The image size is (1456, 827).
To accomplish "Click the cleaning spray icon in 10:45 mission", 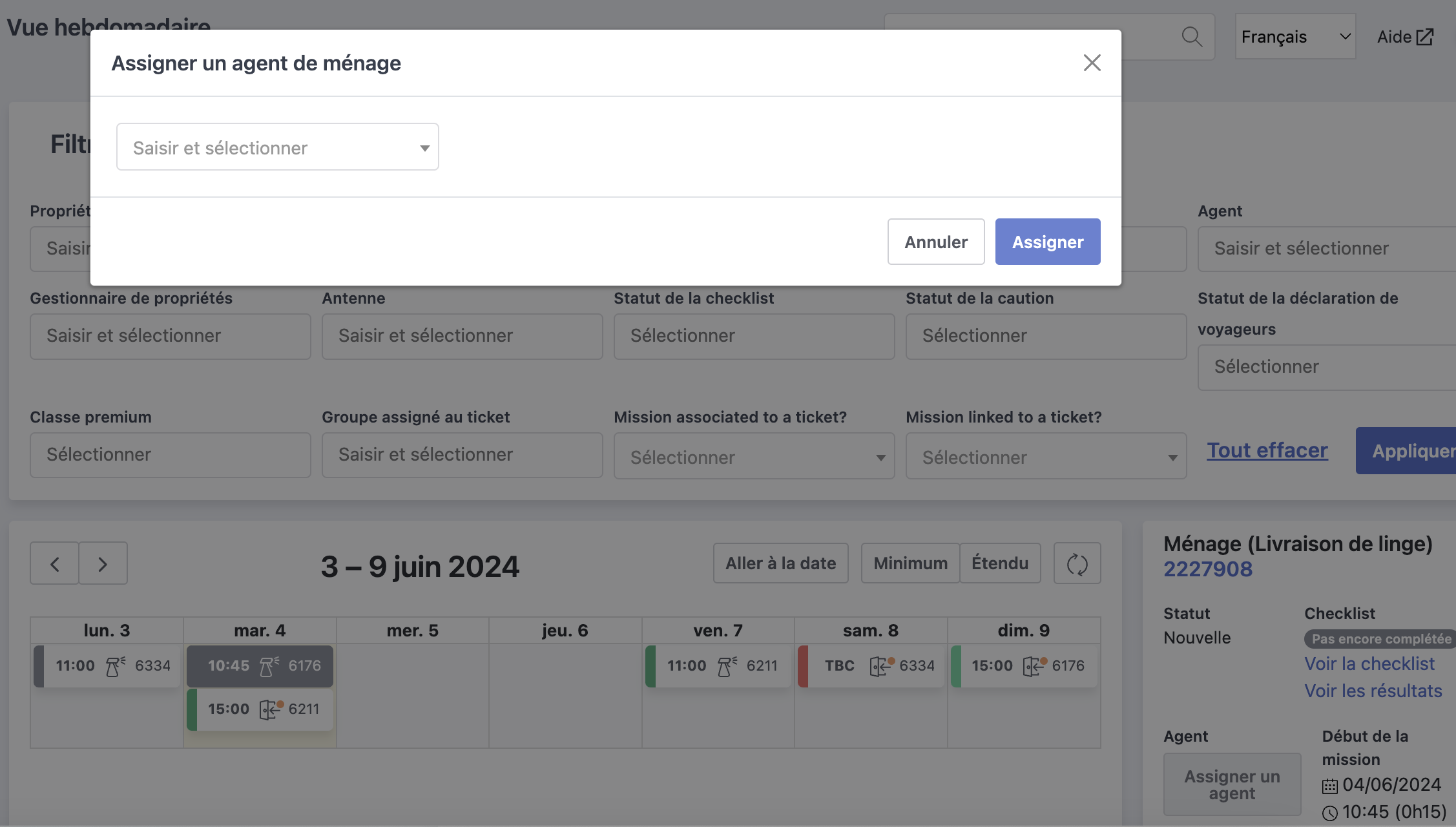I will click(269, 666).
